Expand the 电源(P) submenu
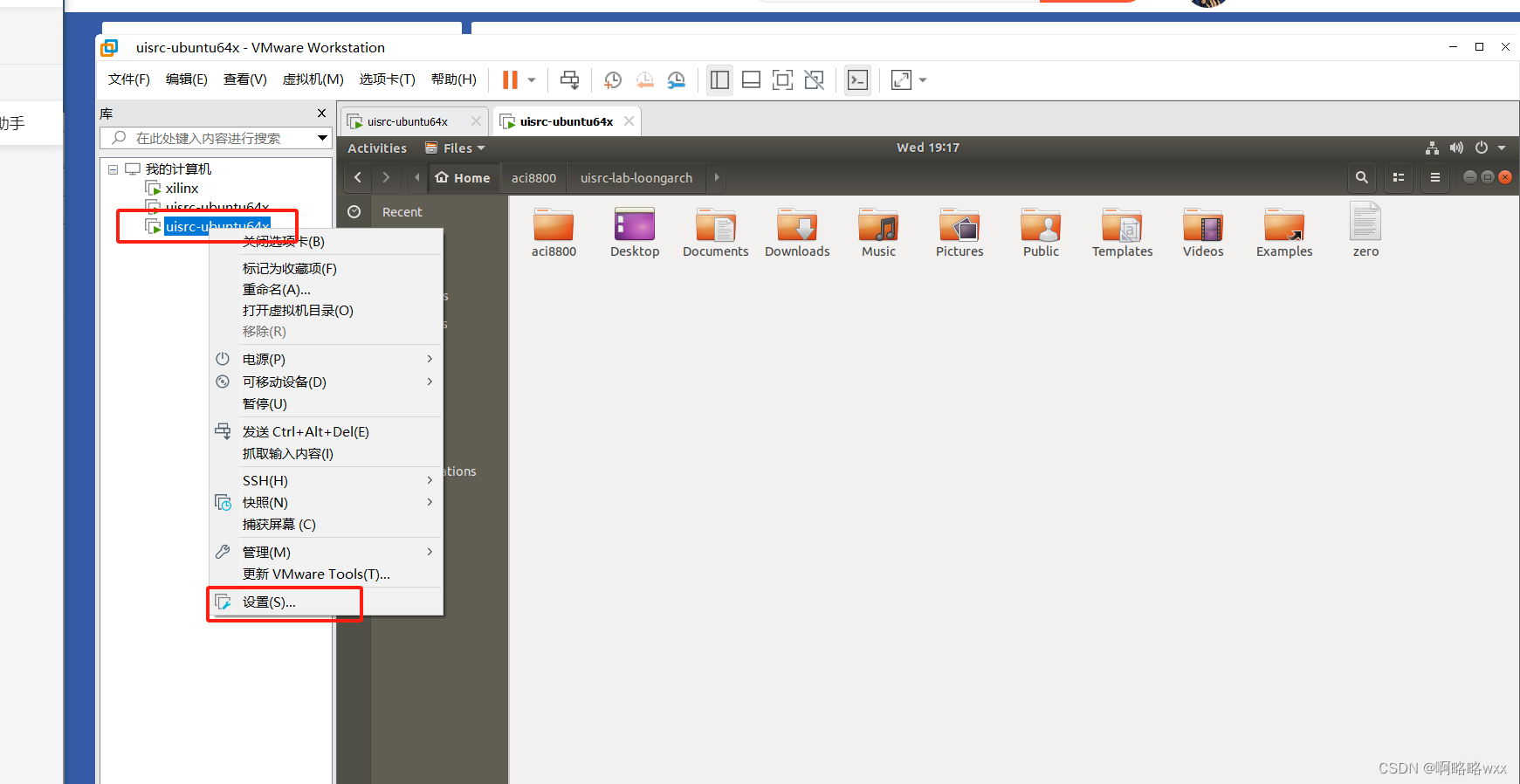Image resolution: width=1520 pixels, height=784 pixels. [x=327, y=360]
